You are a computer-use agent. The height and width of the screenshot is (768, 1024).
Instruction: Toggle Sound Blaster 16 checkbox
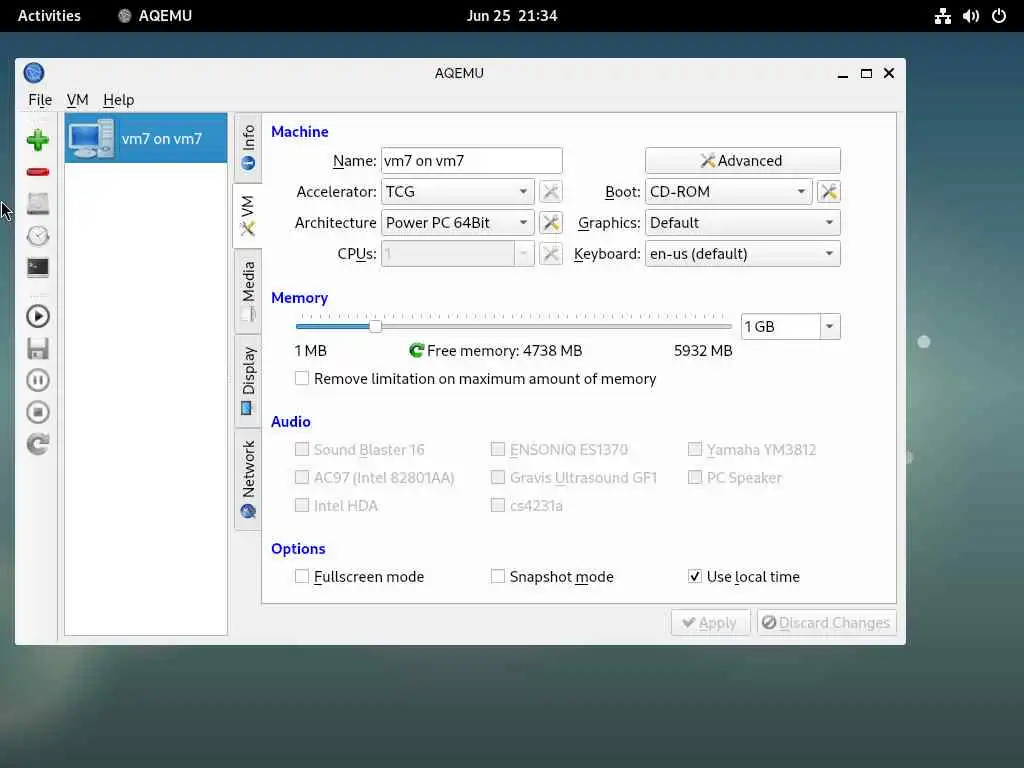302,449
